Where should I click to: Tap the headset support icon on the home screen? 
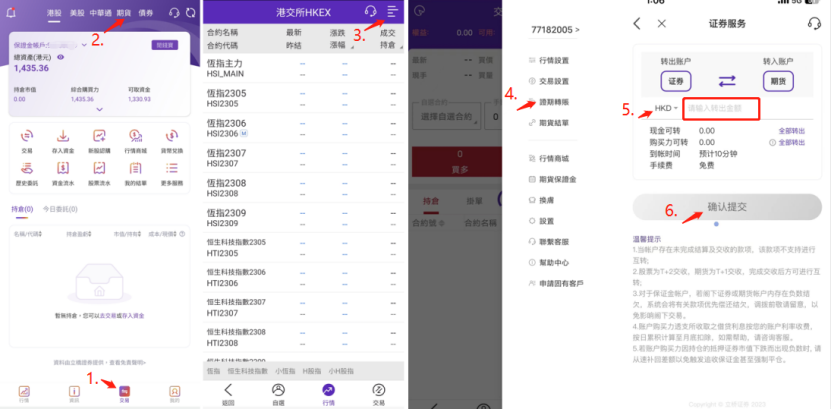click(174, 13)
